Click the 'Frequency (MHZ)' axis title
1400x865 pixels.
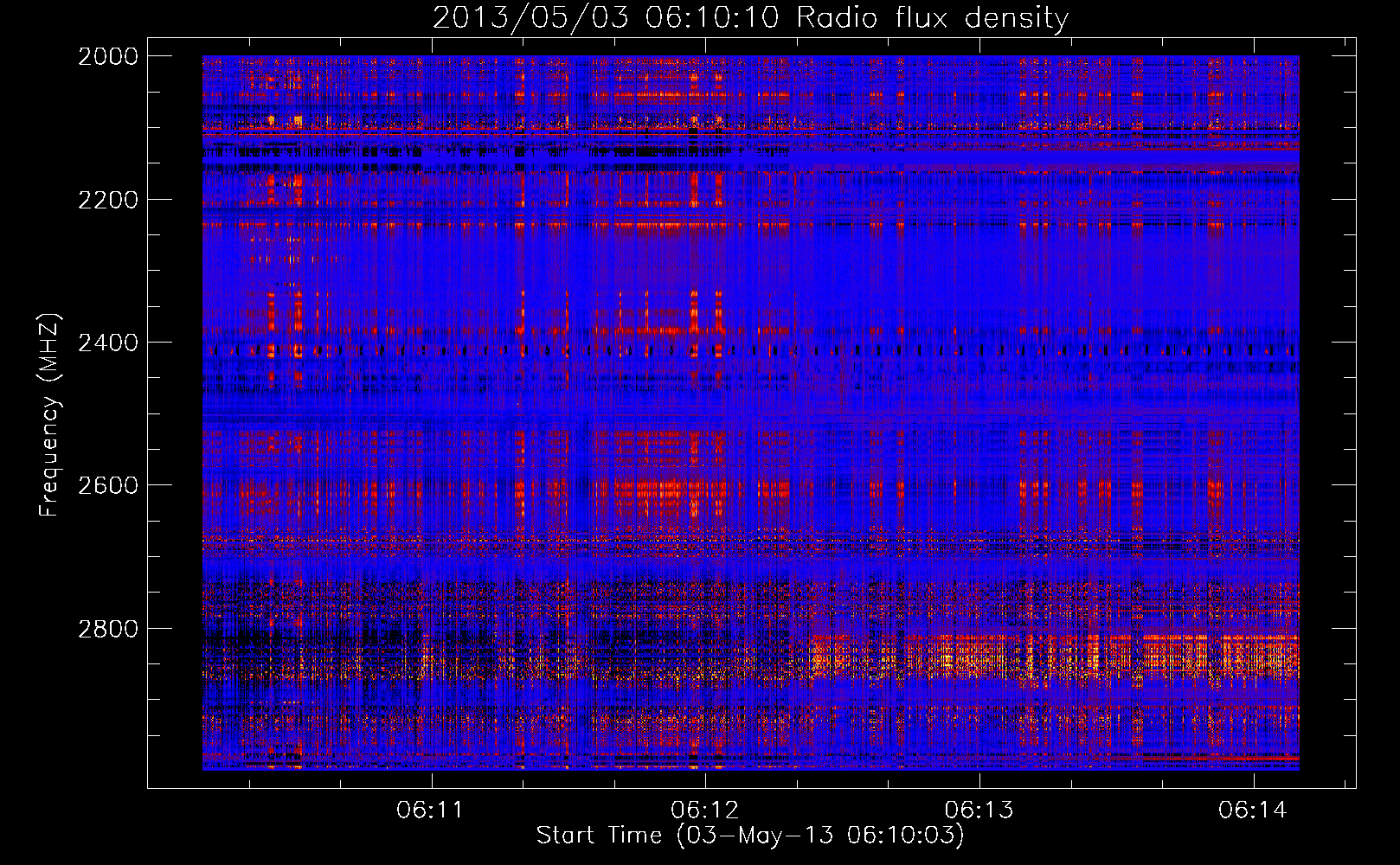50,415
